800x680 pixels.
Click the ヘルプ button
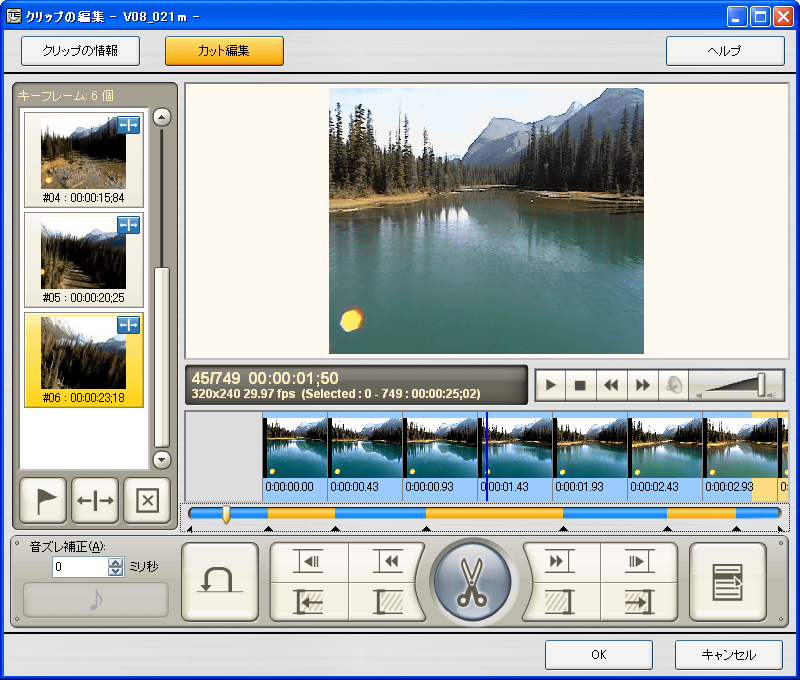(725, 51)
